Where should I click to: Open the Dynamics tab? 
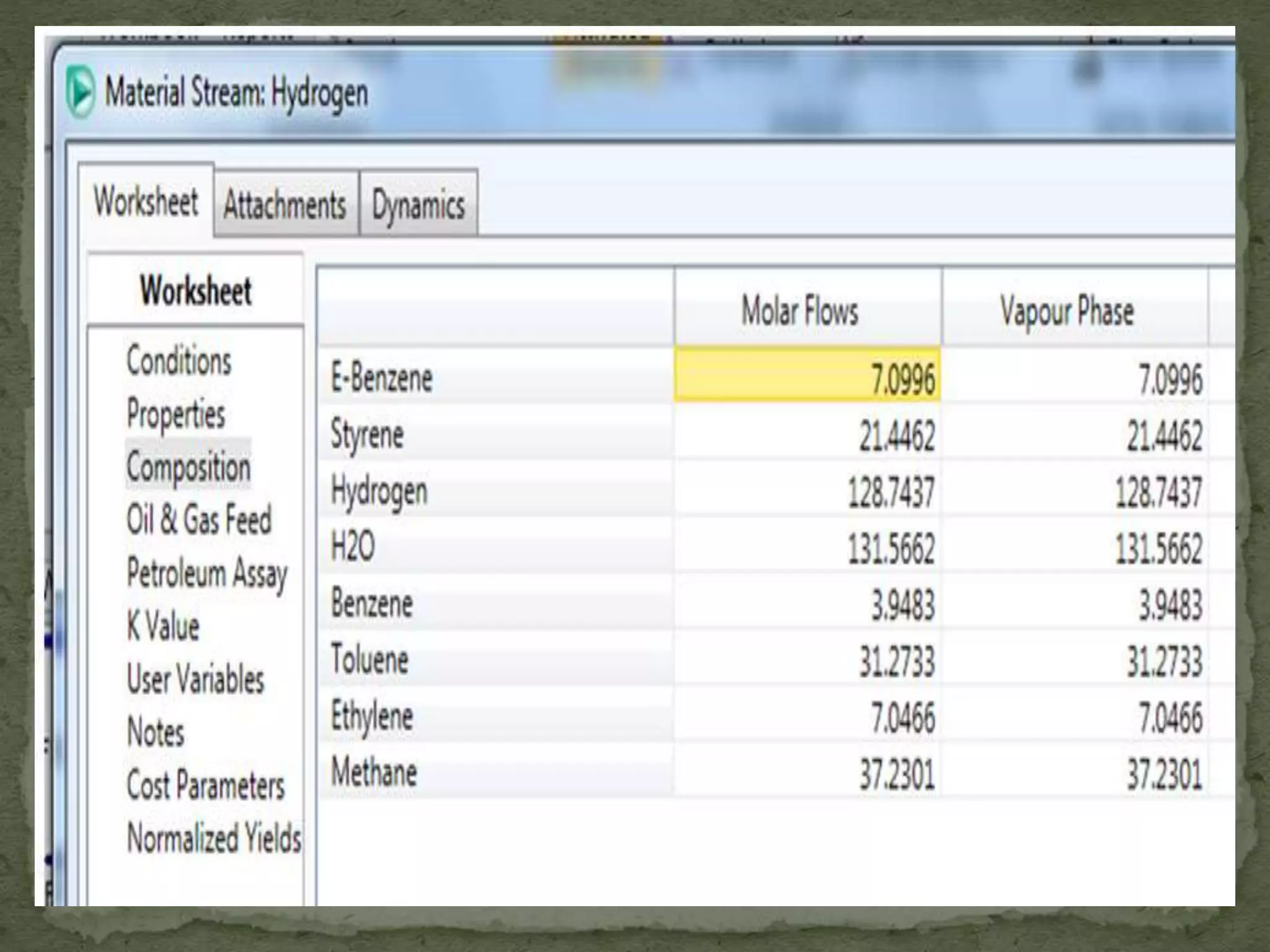[x=419, y=205]
